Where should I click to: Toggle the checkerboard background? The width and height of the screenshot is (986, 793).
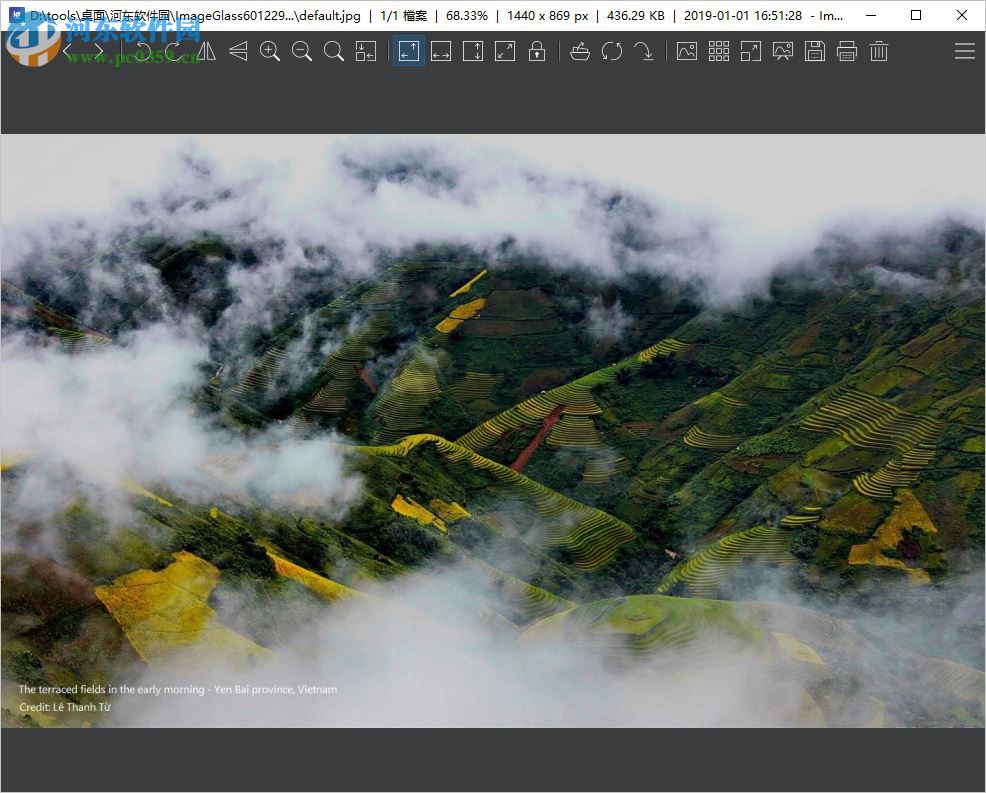click(719, 51)
